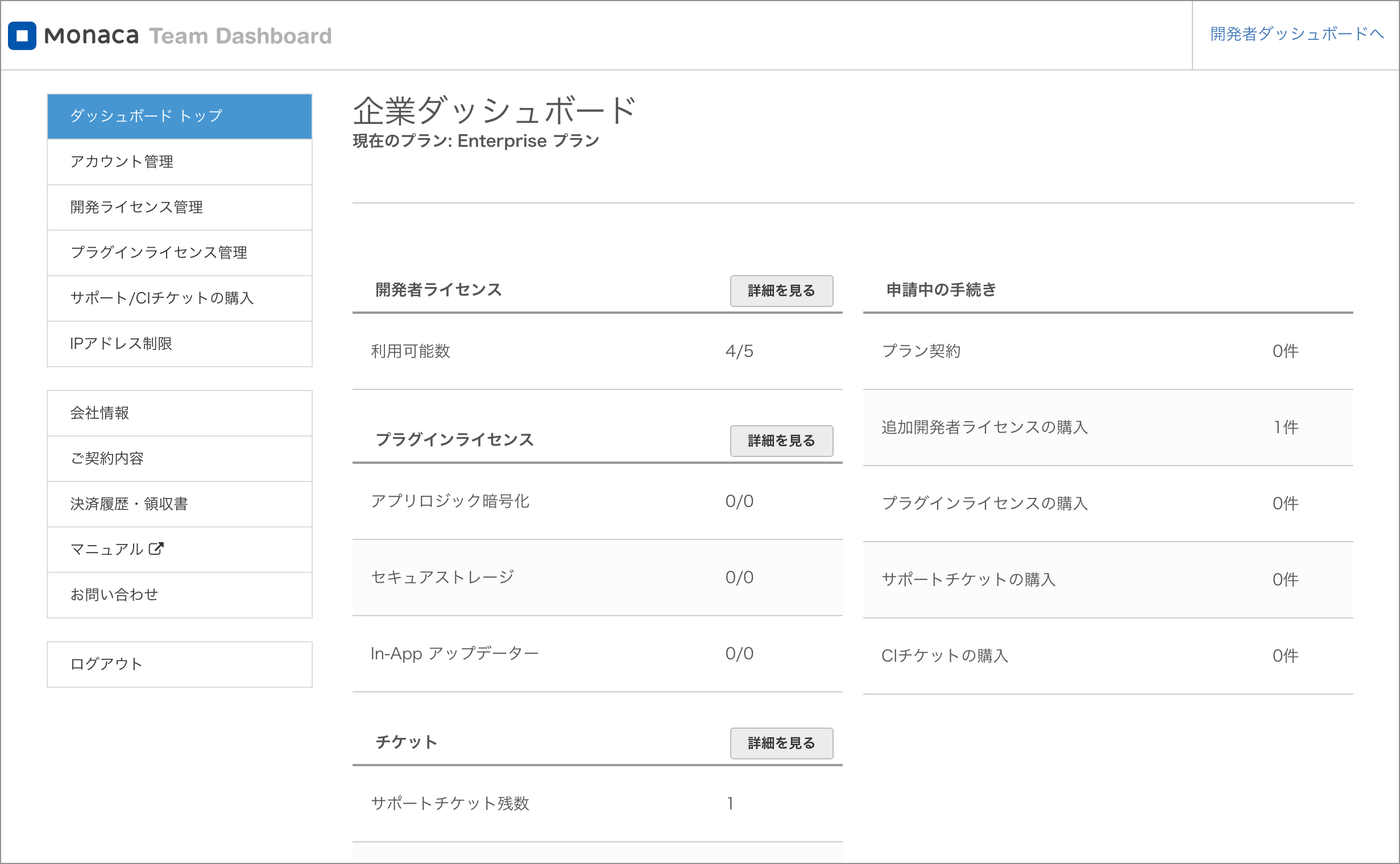Click 詳細を見る for プラグインライセンス
The width and height of the screenshot is (1400, 864).
(781, 441)
